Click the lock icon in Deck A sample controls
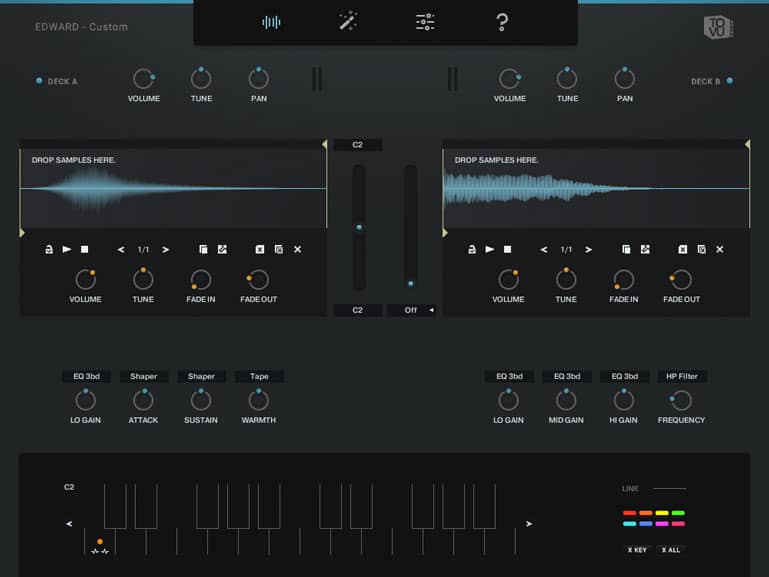This screenshot has width=769, height=577. coord(49,250)
